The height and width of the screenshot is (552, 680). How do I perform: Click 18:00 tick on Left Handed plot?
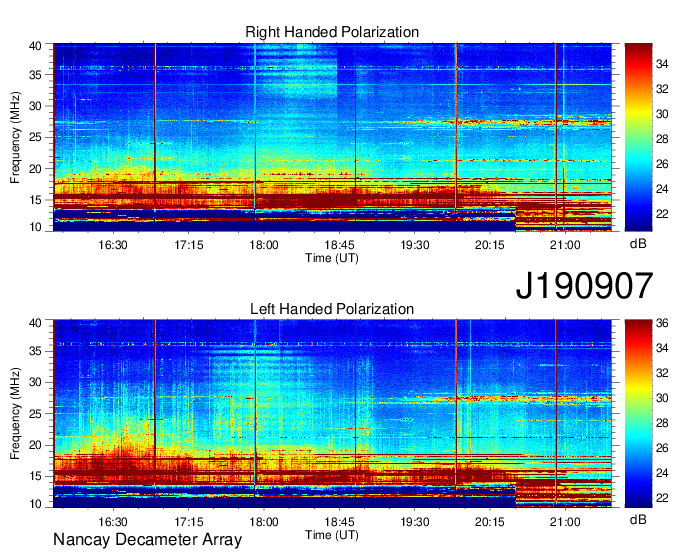(264, 522)
